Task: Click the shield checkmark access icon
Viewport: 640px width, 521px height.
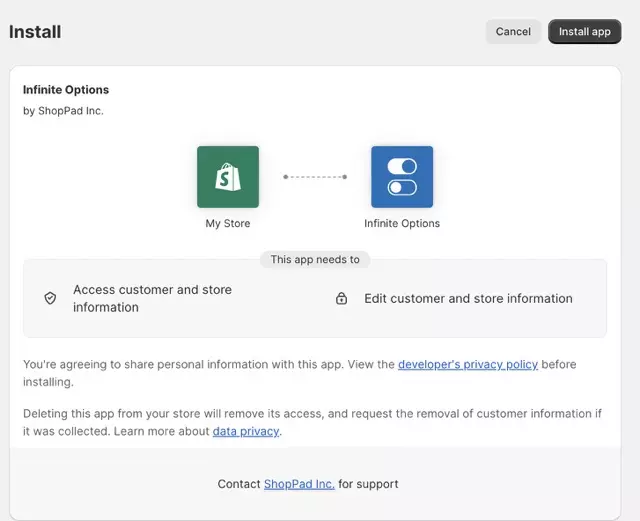Action: tap(50, 298)
